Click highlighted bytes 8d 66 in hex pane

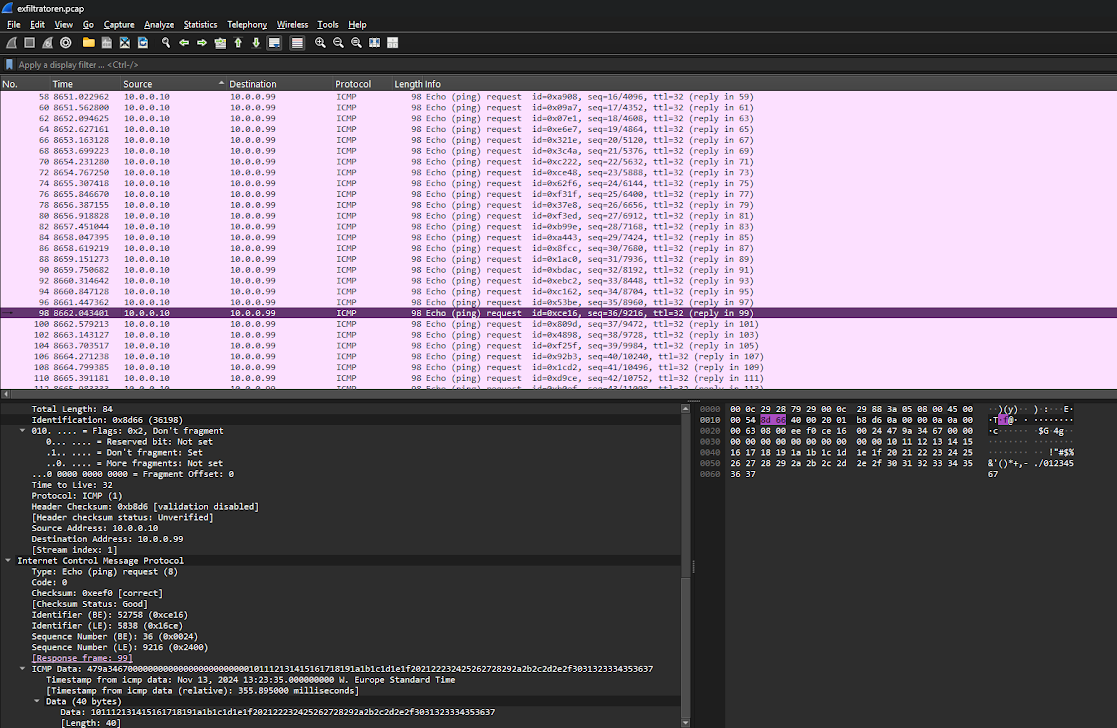(773, 420)
